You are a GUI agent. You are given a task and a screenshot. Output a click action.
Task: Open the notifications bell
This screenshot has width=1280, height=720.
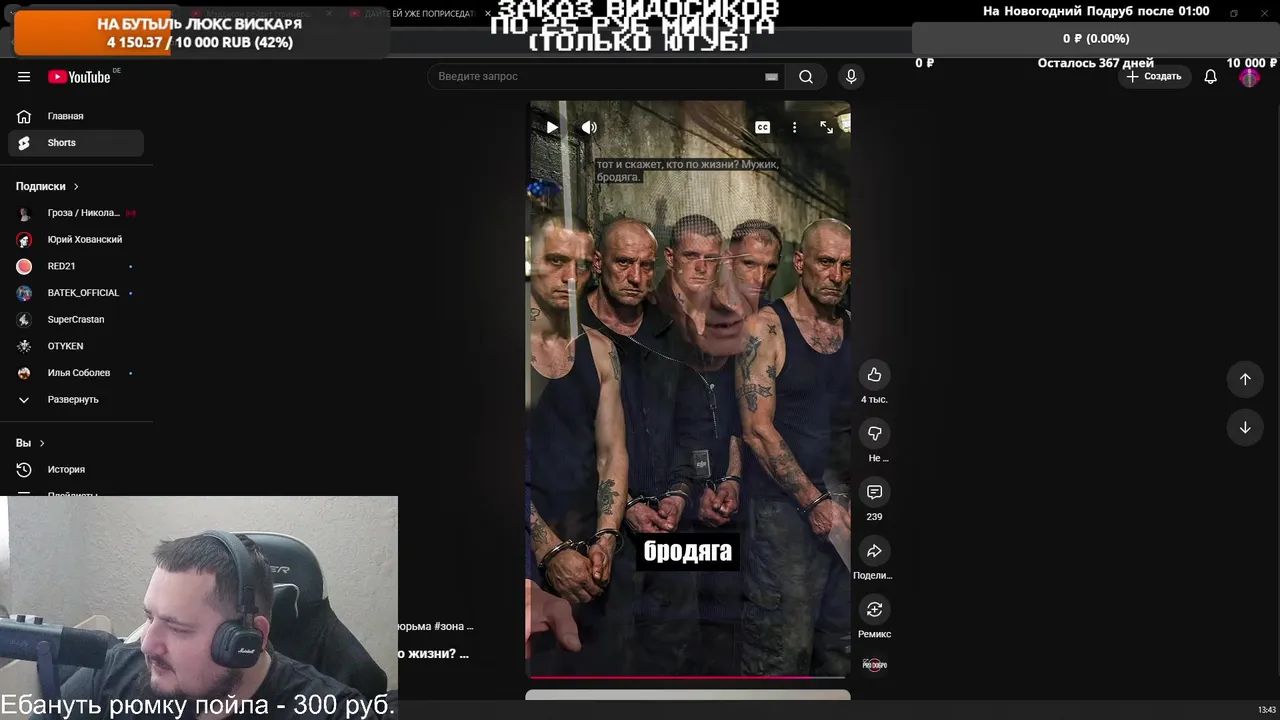point(1210,77)
